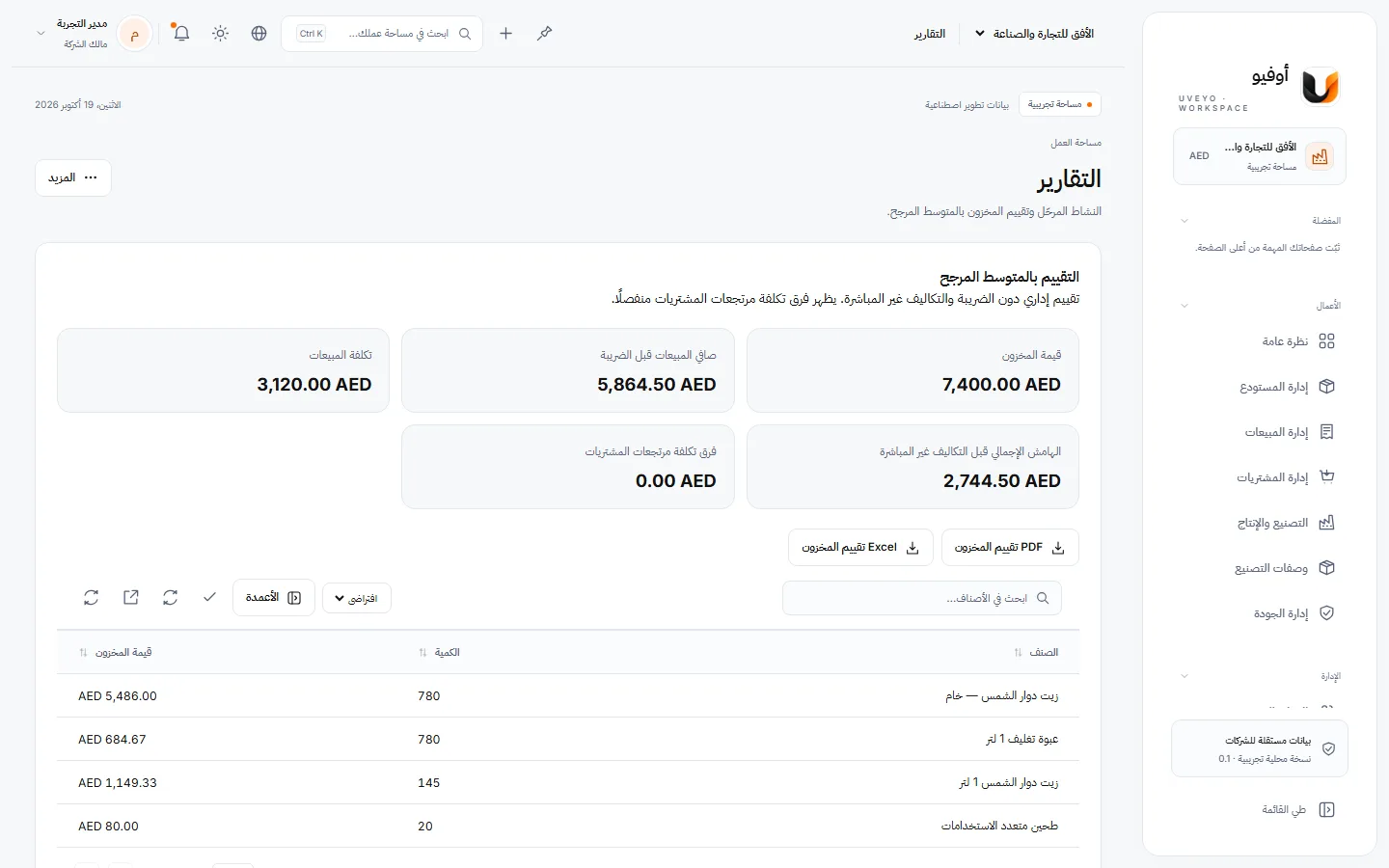Click the ابحث في الأصناف search field
This screenshot has width=1389, height=868.
(922, 598)
